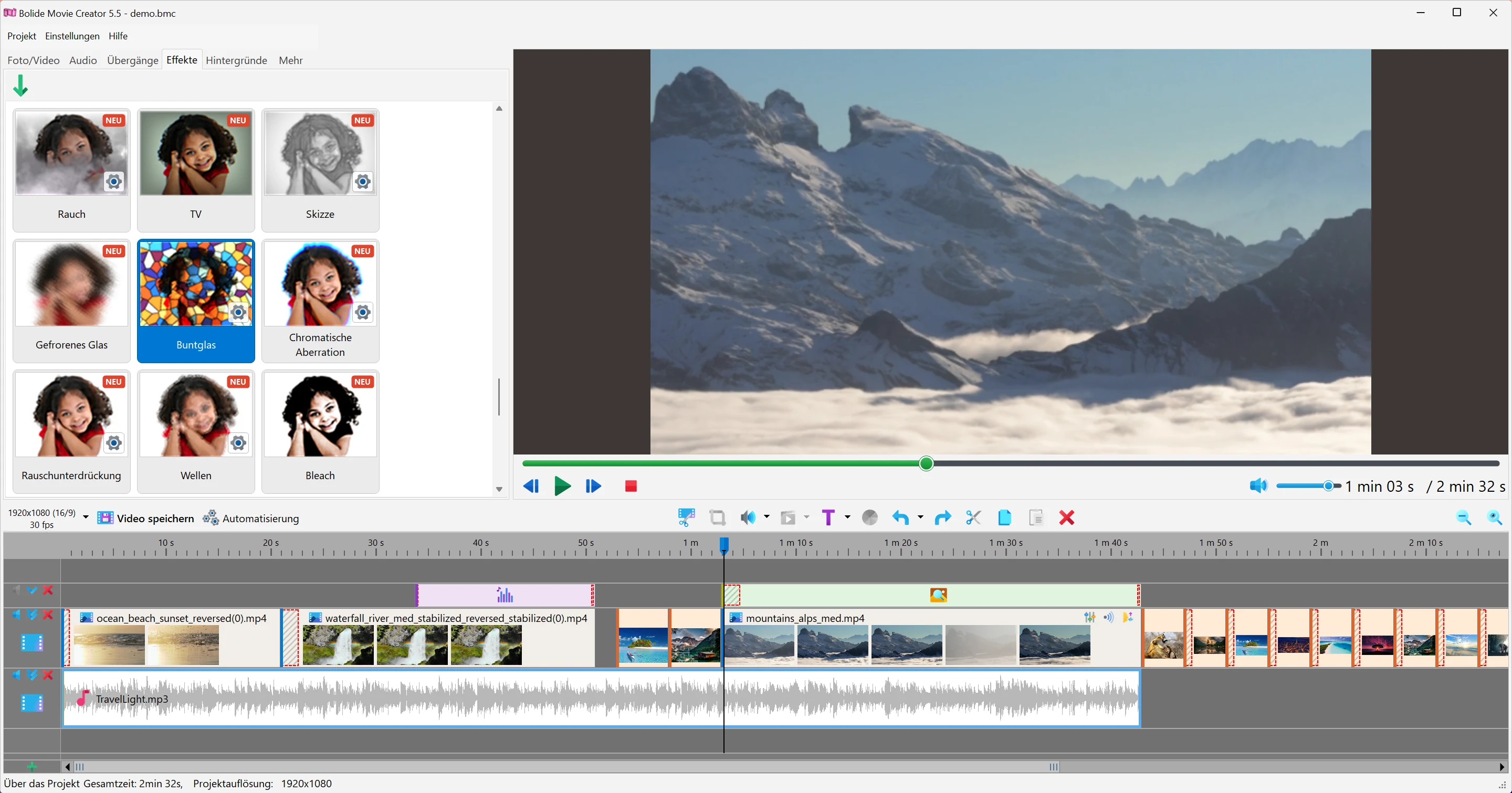Open the Rauch effect settings gear
Screen dimensions: 1512x793
pos(114,182)
